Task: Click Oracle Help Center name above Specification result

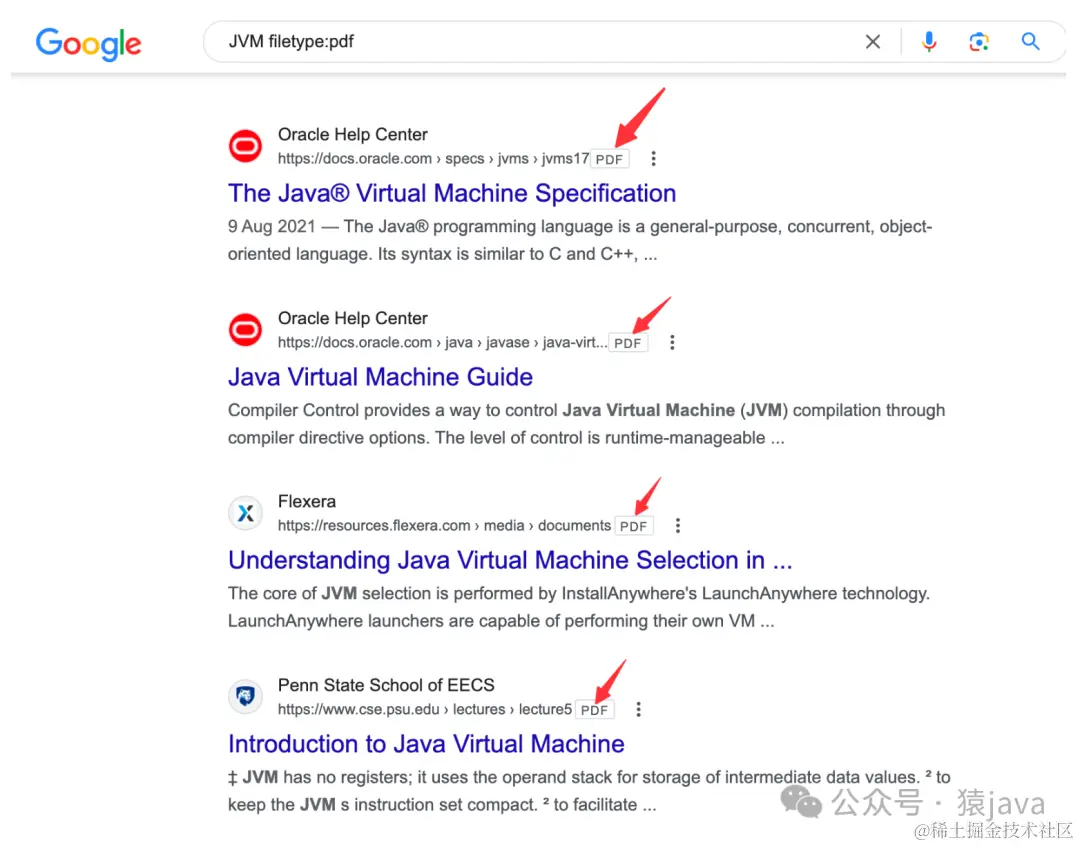Action: (x=353, y=134)
